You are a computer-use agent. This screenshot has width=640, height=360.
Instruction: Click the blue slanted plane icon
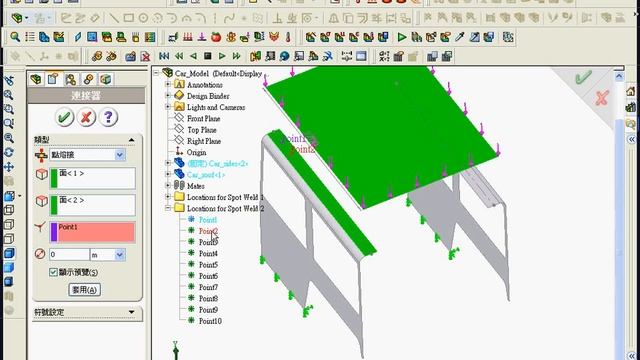point(77,37)
